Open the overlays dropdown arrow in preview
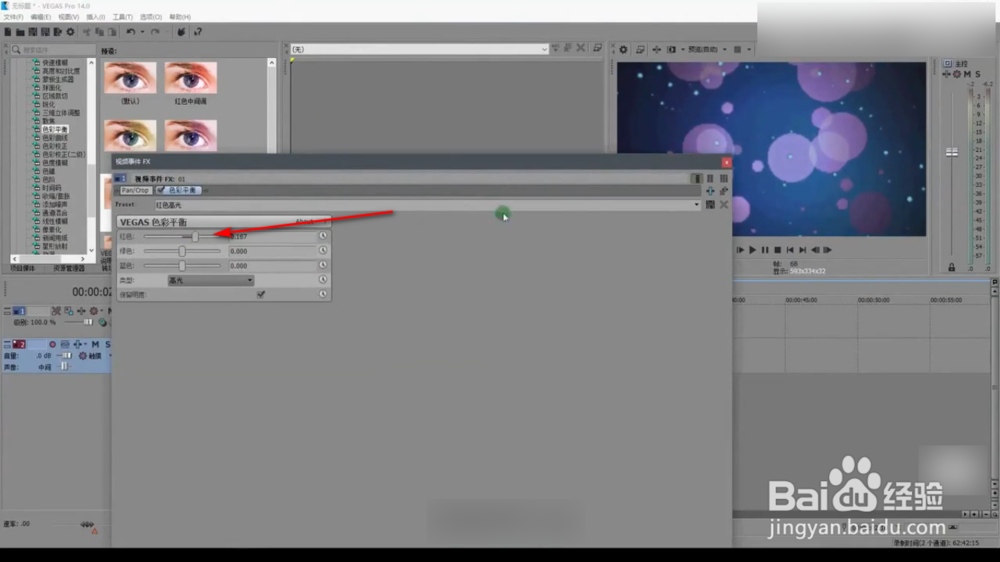The height and width of the screenshot is (562, 1000). click(x=749, y=49)
